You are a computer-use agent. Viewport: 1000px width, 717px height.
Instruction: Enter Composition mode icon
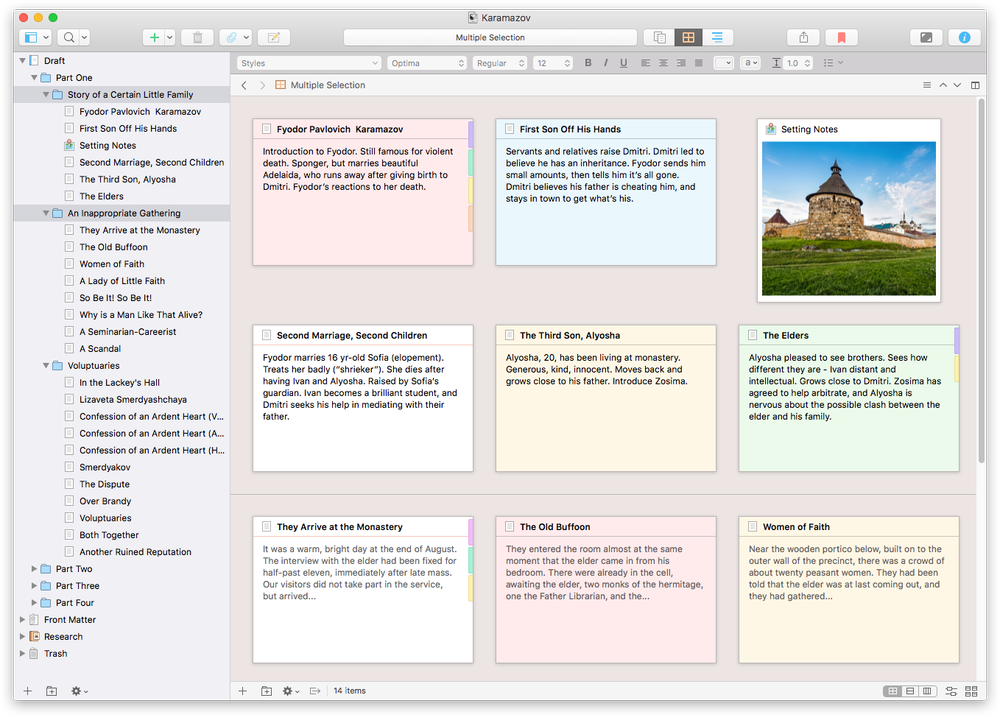pos(926,38)
